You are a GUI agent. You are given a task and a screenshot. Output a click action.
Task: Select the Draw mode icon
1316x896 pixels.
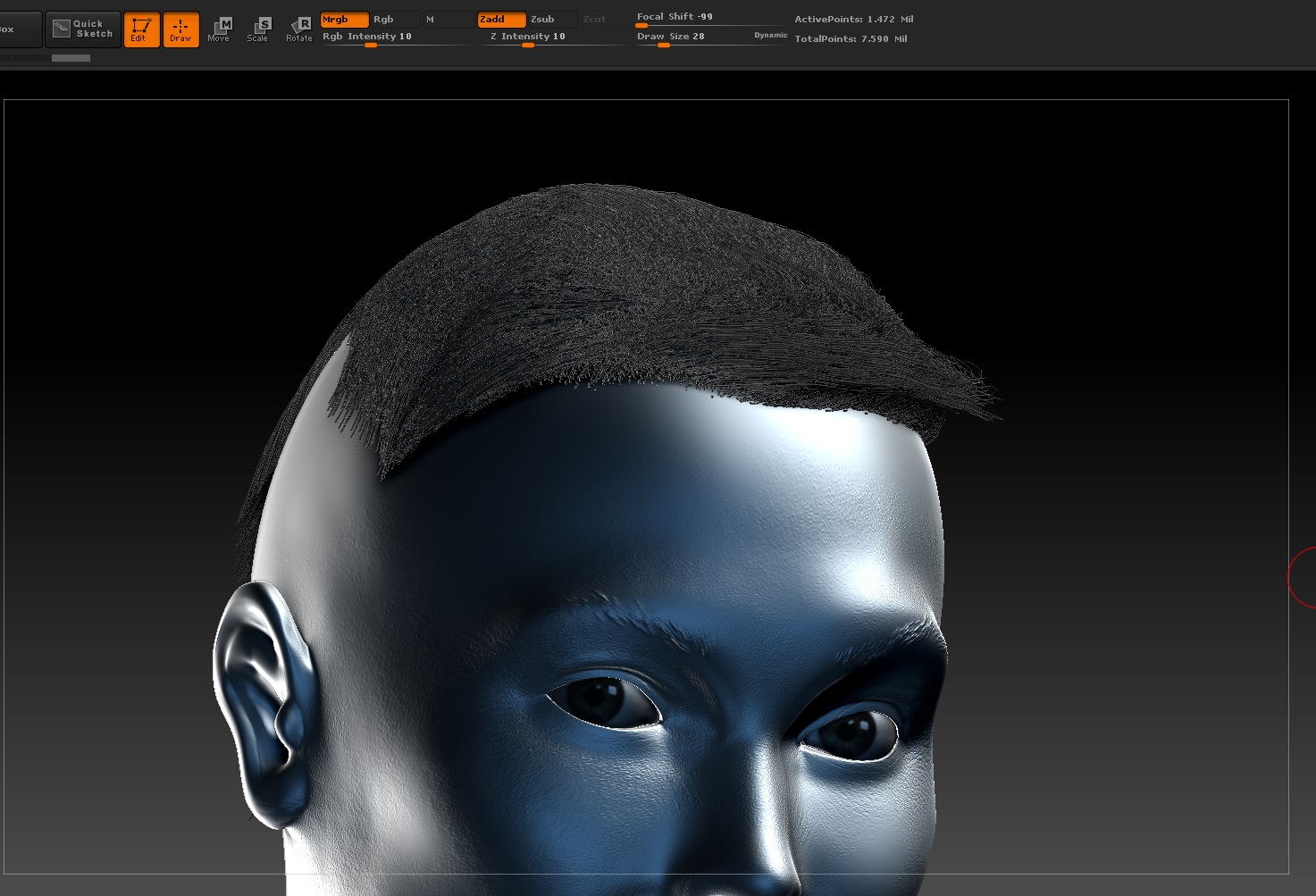[180, 29]
